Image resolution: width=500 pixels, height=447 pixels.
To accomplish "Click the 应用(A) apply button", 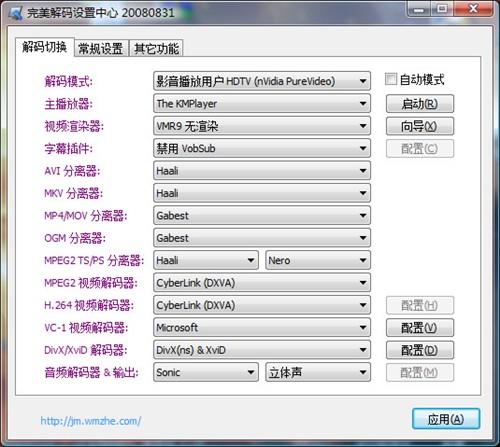I will point(446,419).
